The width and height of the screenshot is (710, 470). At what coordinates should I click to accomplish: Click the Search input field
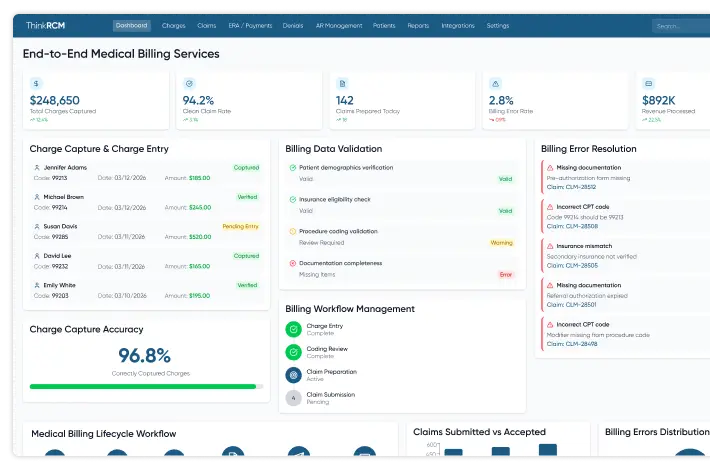tap(681, 26)
